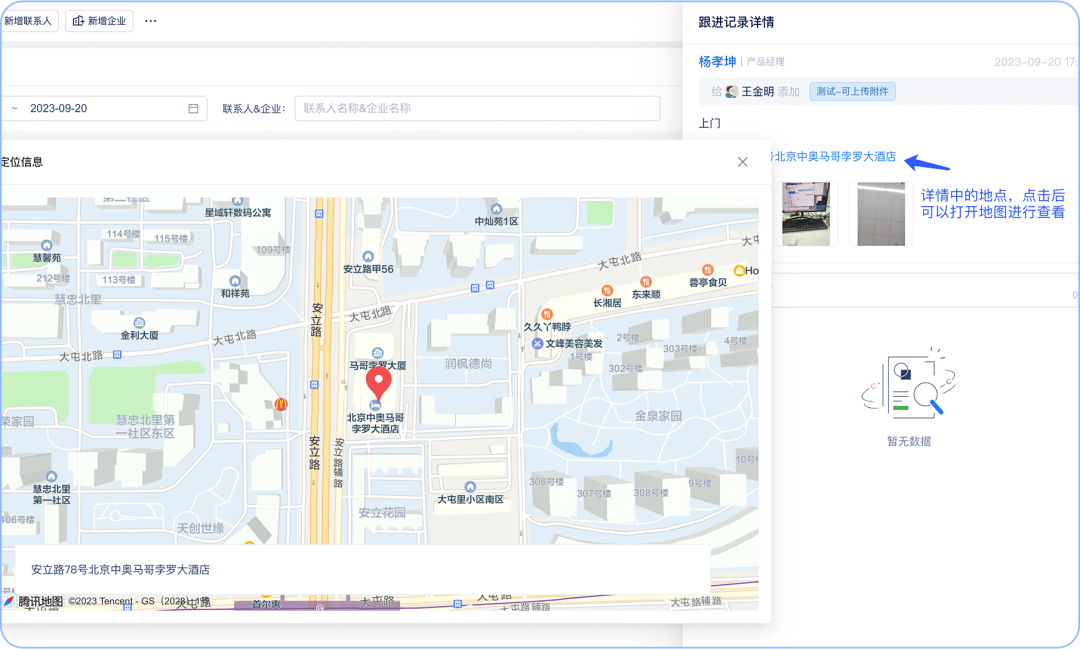Click the 长湘居 restaurant icon

click(x=607, y=291)
